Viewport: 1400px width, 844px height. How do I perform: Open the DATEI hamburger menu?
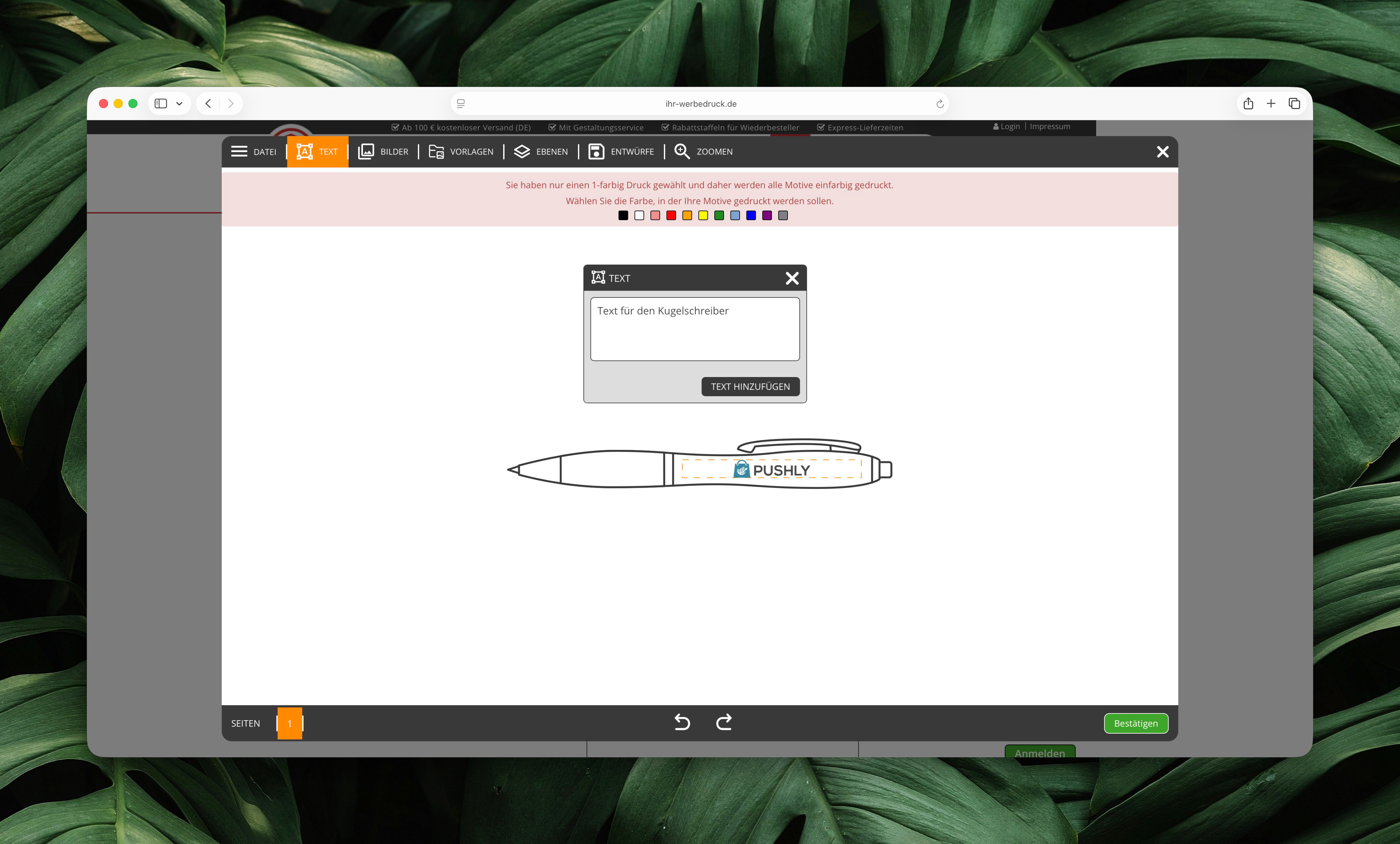[239, 151]
